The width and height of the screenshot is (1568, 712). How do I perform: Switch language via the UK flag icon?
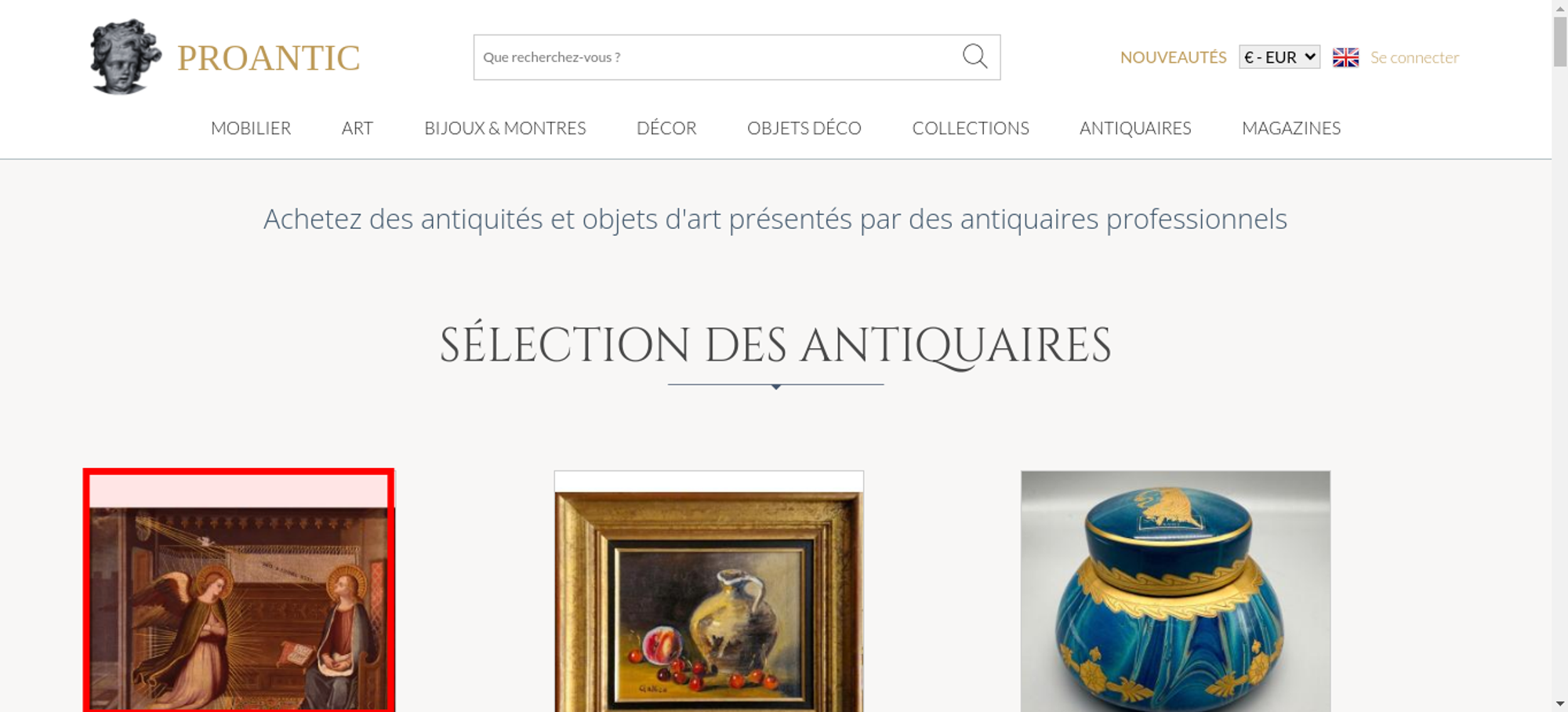point(1345,57)
